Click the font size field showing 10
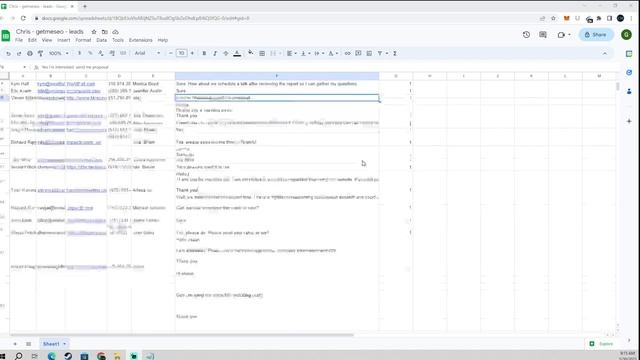640x360 pixels. tap(182, 53)
